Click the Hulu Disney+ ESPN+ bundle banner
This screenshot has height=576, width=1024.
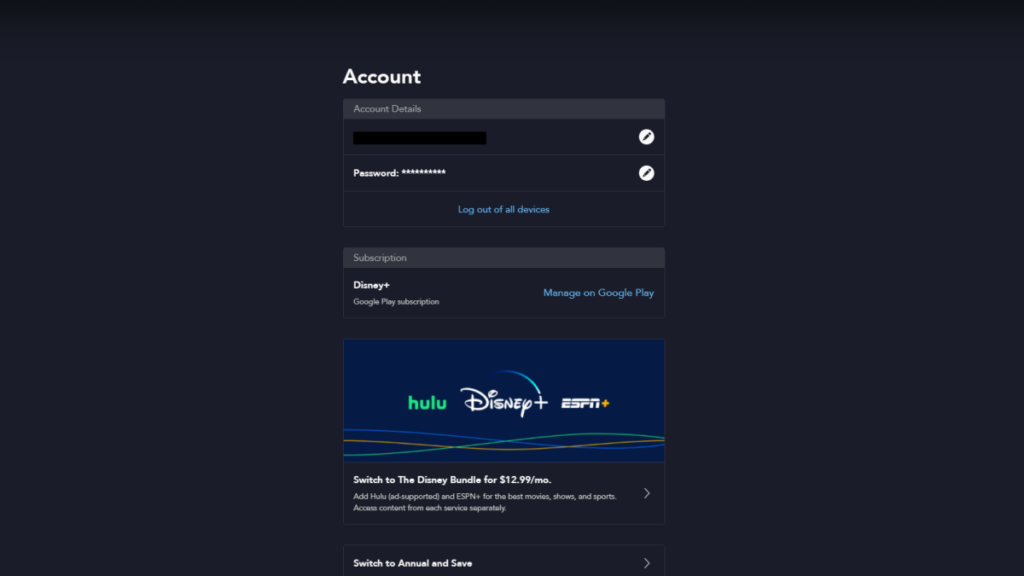504,400
